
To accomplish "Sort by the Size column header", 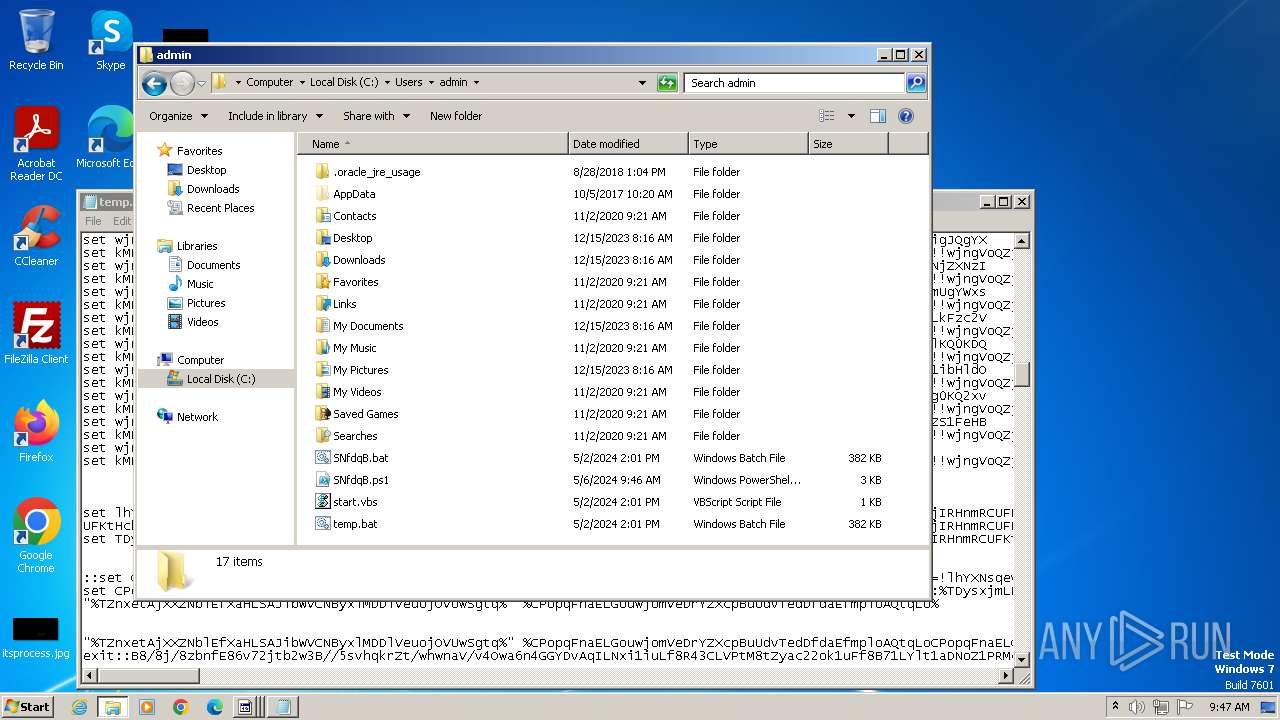I will point(847,144).
